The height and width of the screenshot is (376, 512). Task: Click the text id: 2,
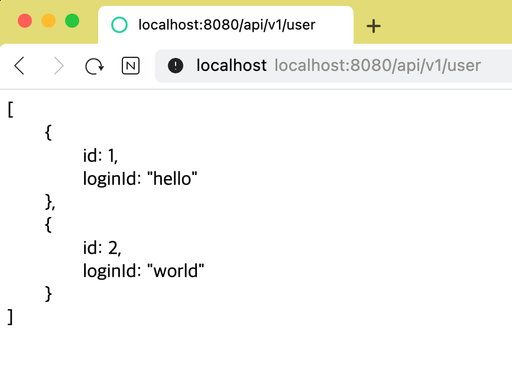point(102,248)
